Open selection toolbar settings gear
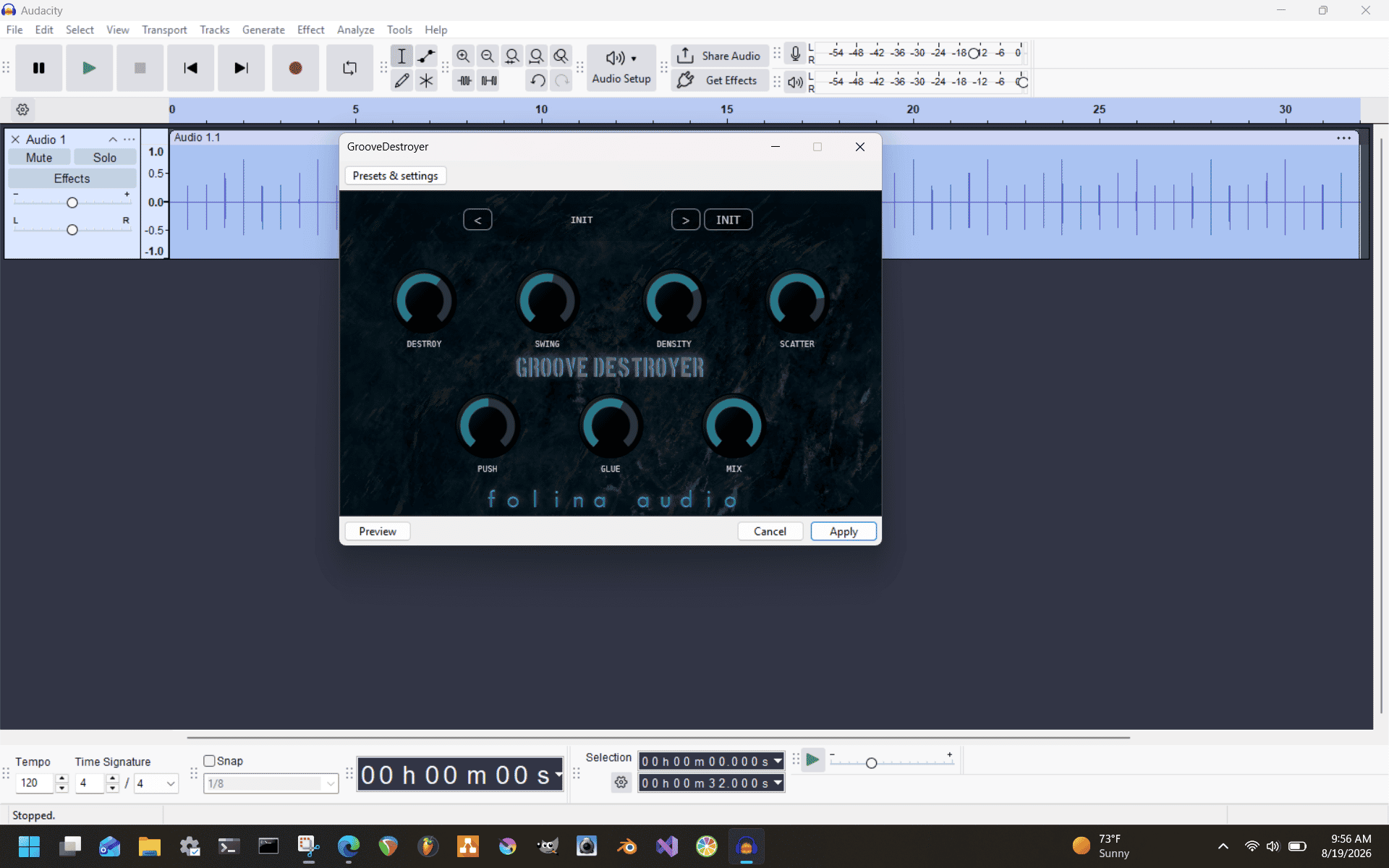 (621, 783)
